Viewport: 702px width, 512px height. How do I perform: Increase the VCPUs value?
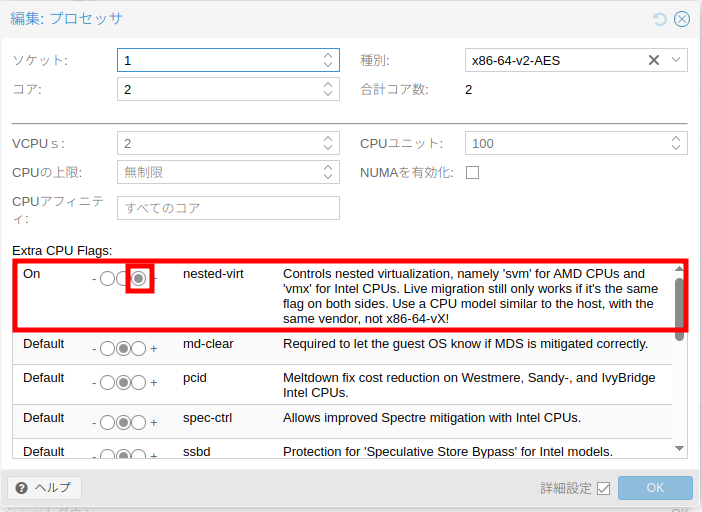pyautogui.click(x=328, y=139)
